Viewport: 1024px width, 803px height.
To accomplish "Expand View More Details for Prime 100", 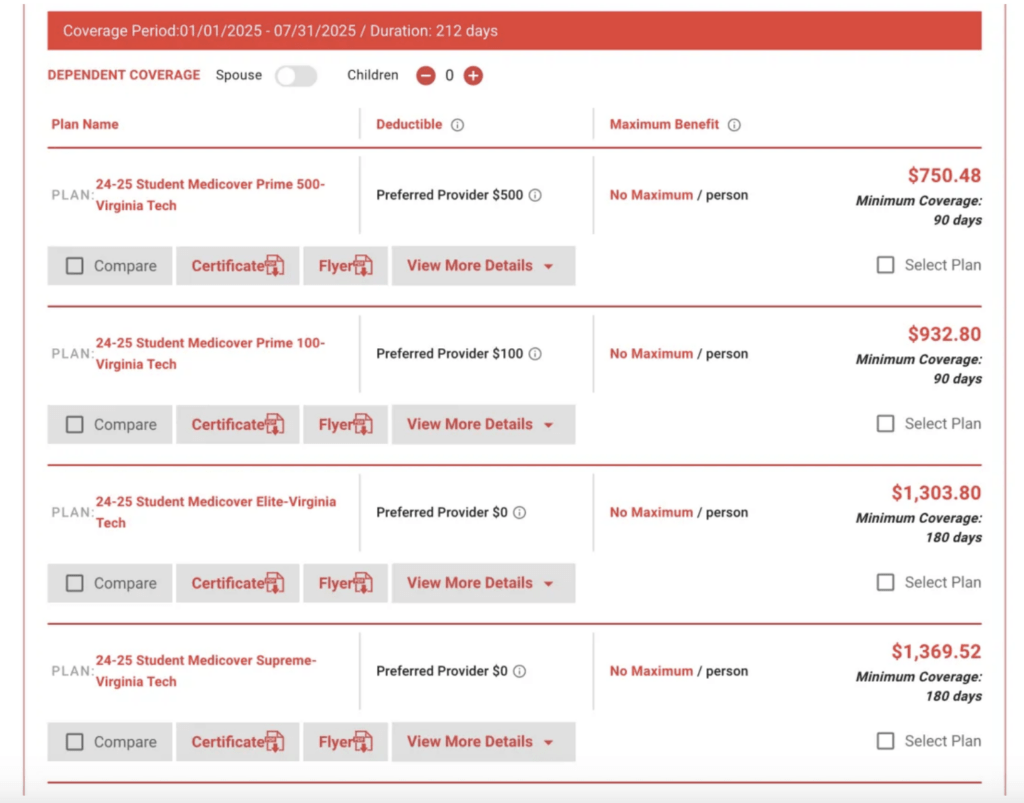I will (483, 424).
